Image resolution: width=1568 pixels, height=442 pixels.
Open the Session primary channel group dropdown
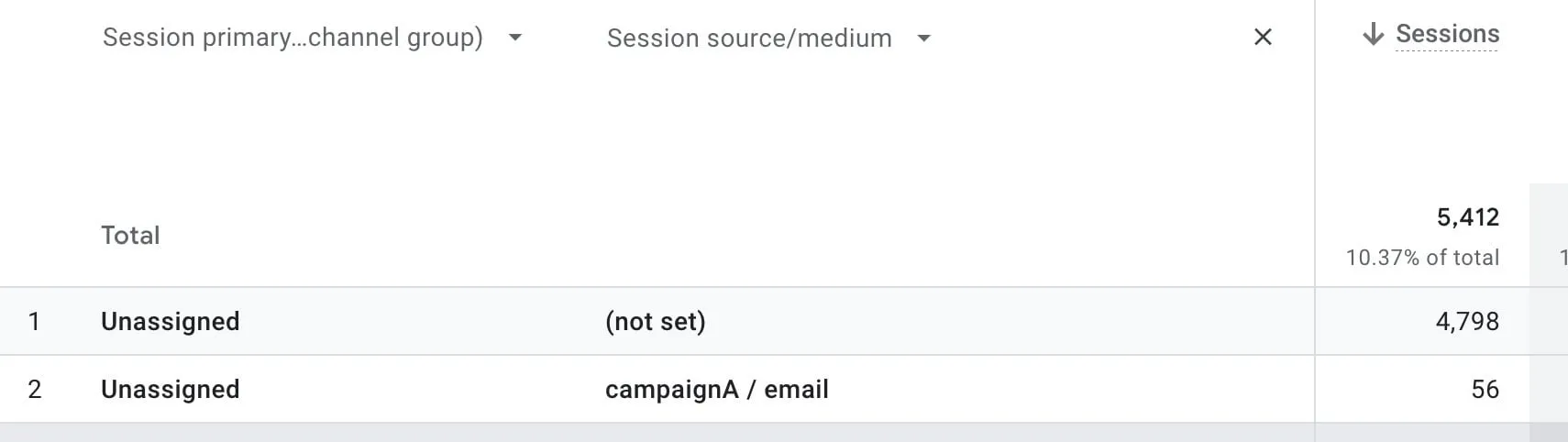click(x=293, y=38)
